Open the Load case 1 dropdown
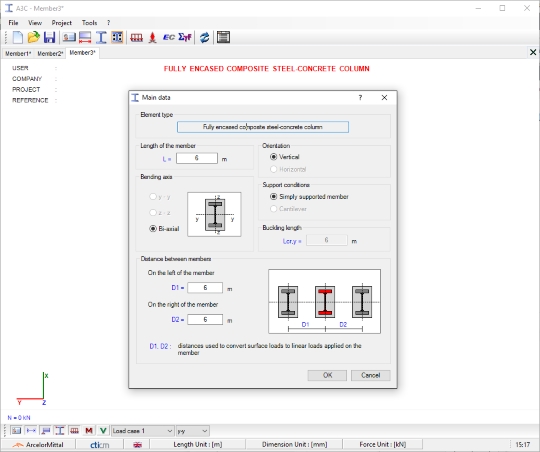Screen dimensions: 540x452 click(143, 431)
